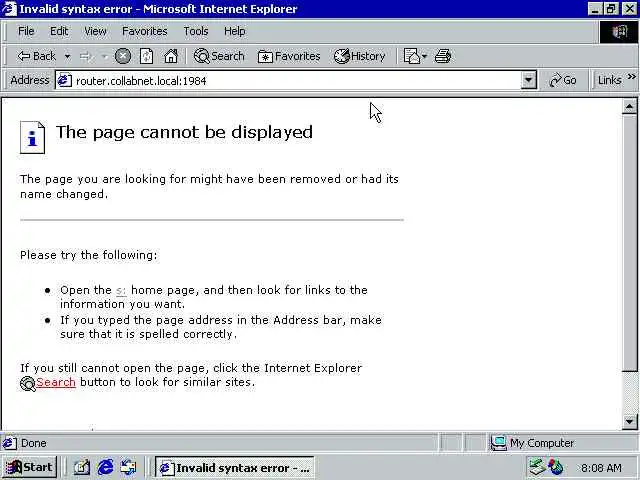Screen dimensions: 640x480
Task: Click the colorful system tray icon
Action: tap(556, 467)
